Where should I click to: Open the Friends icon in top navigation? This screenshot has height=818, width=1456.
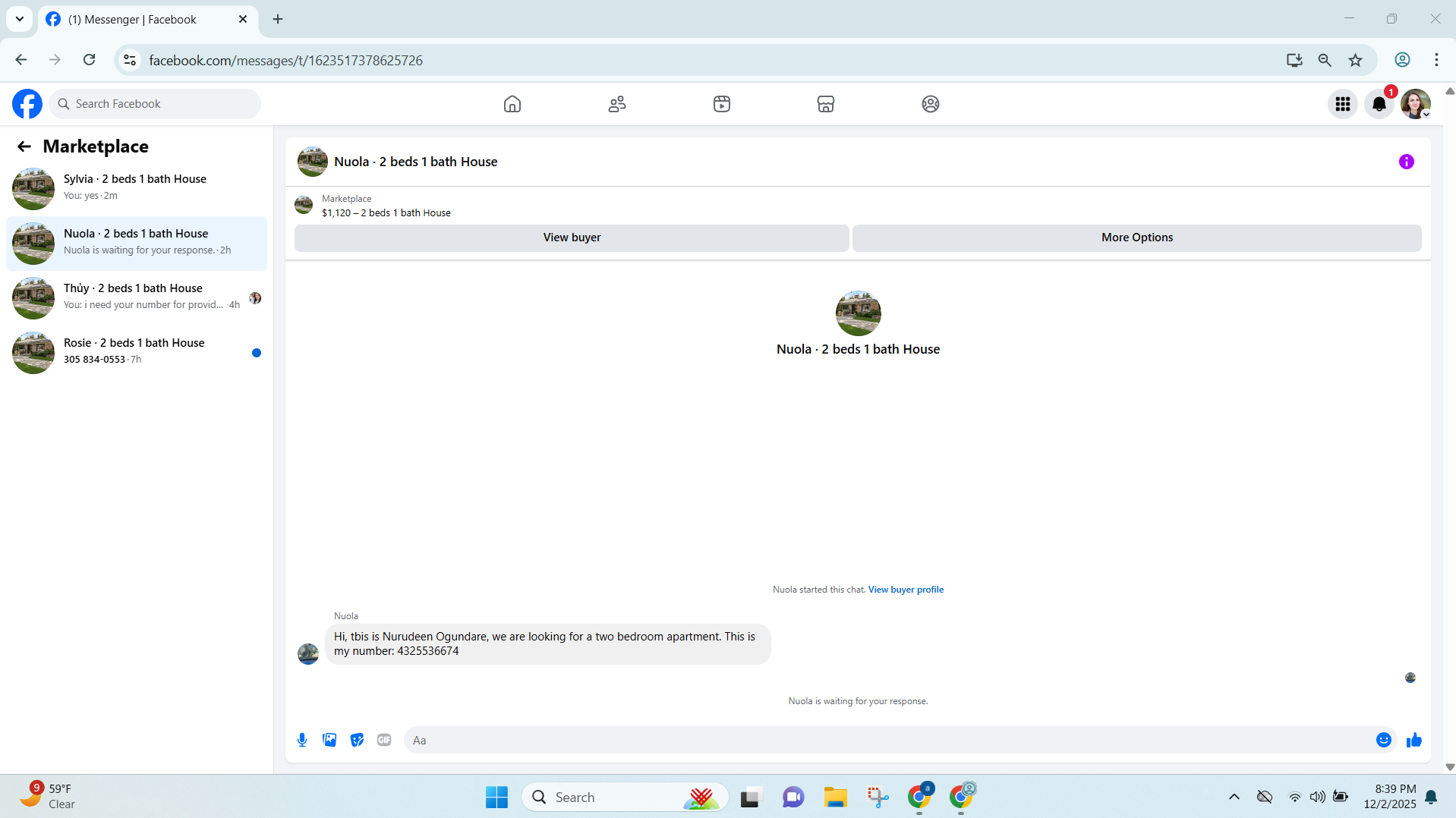click(x=617, y=104)
